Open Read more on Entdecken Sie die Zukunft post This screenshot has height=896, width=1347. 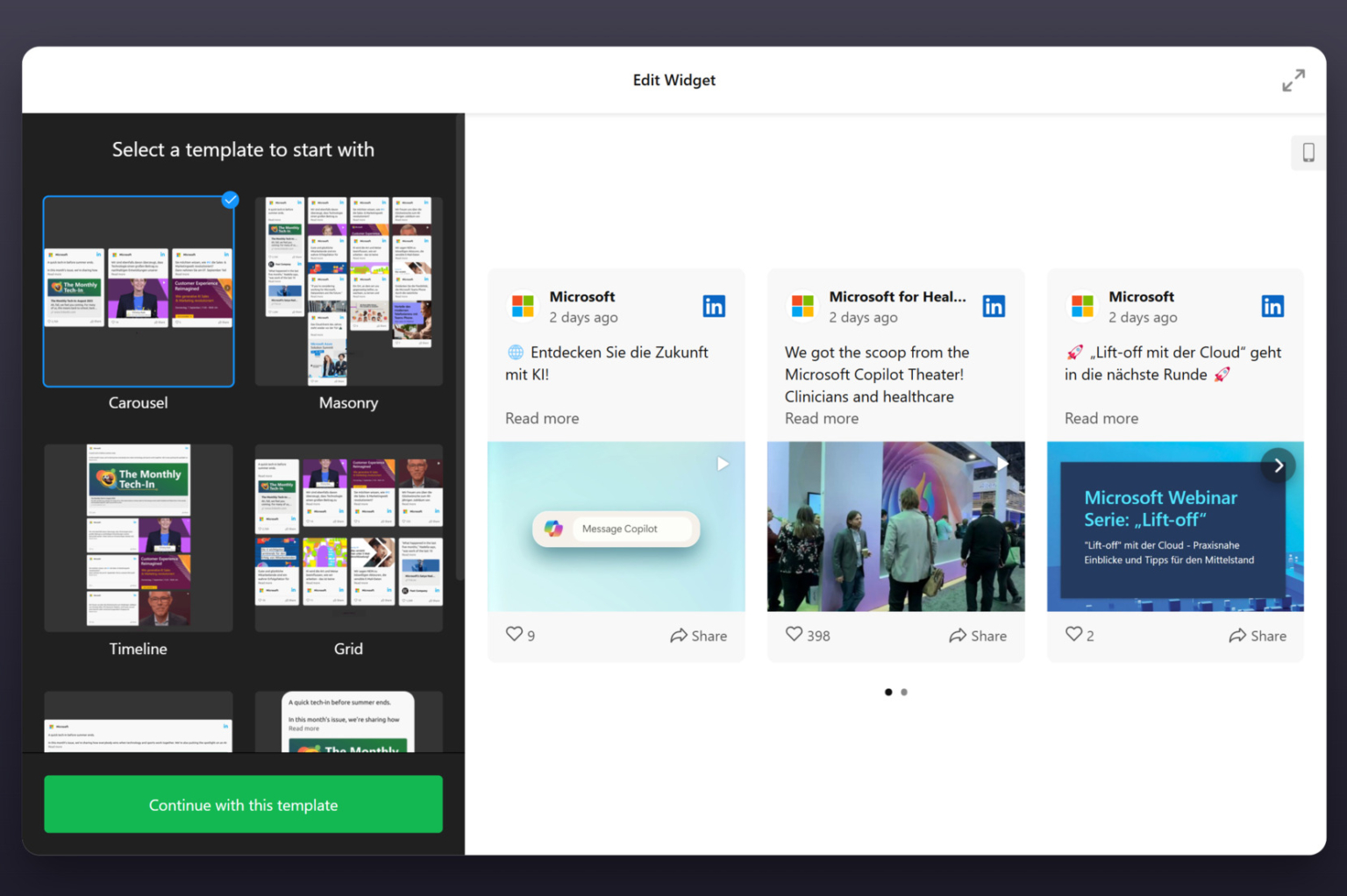541,418
